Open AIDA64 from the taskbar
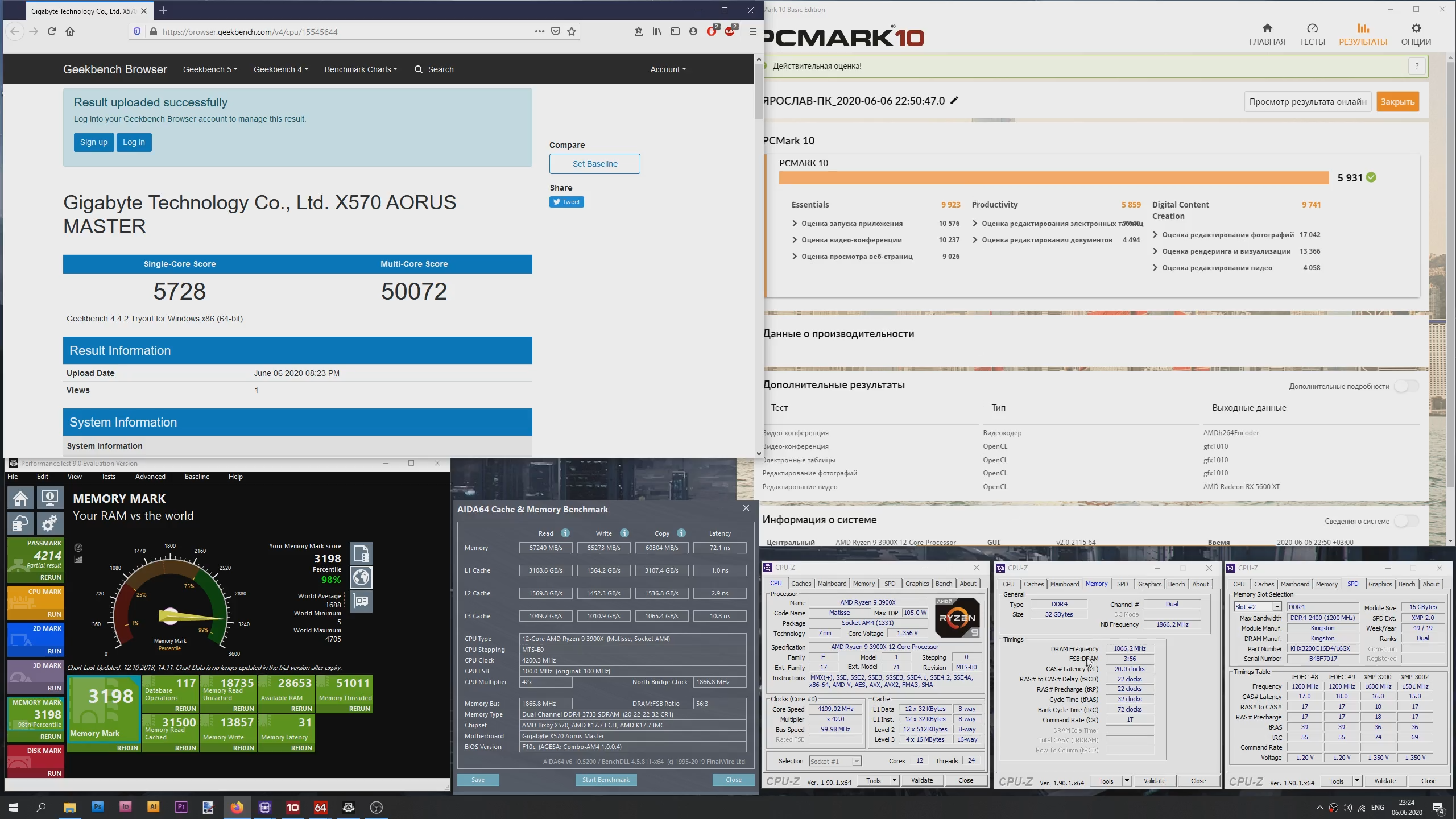 [x=321, y=807]
